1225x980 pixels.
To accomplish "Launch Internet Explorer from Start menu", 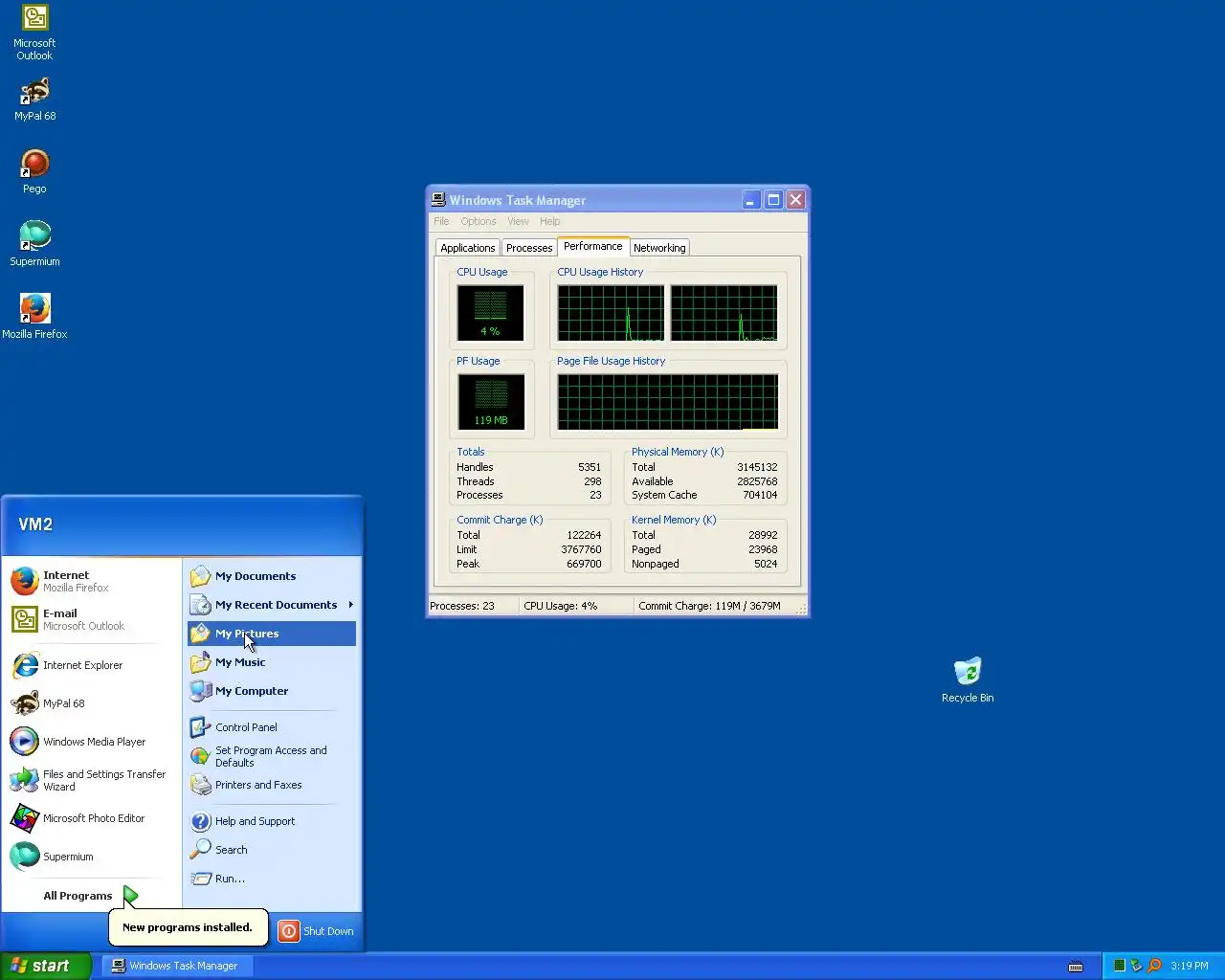I will (x=92, y=665).
